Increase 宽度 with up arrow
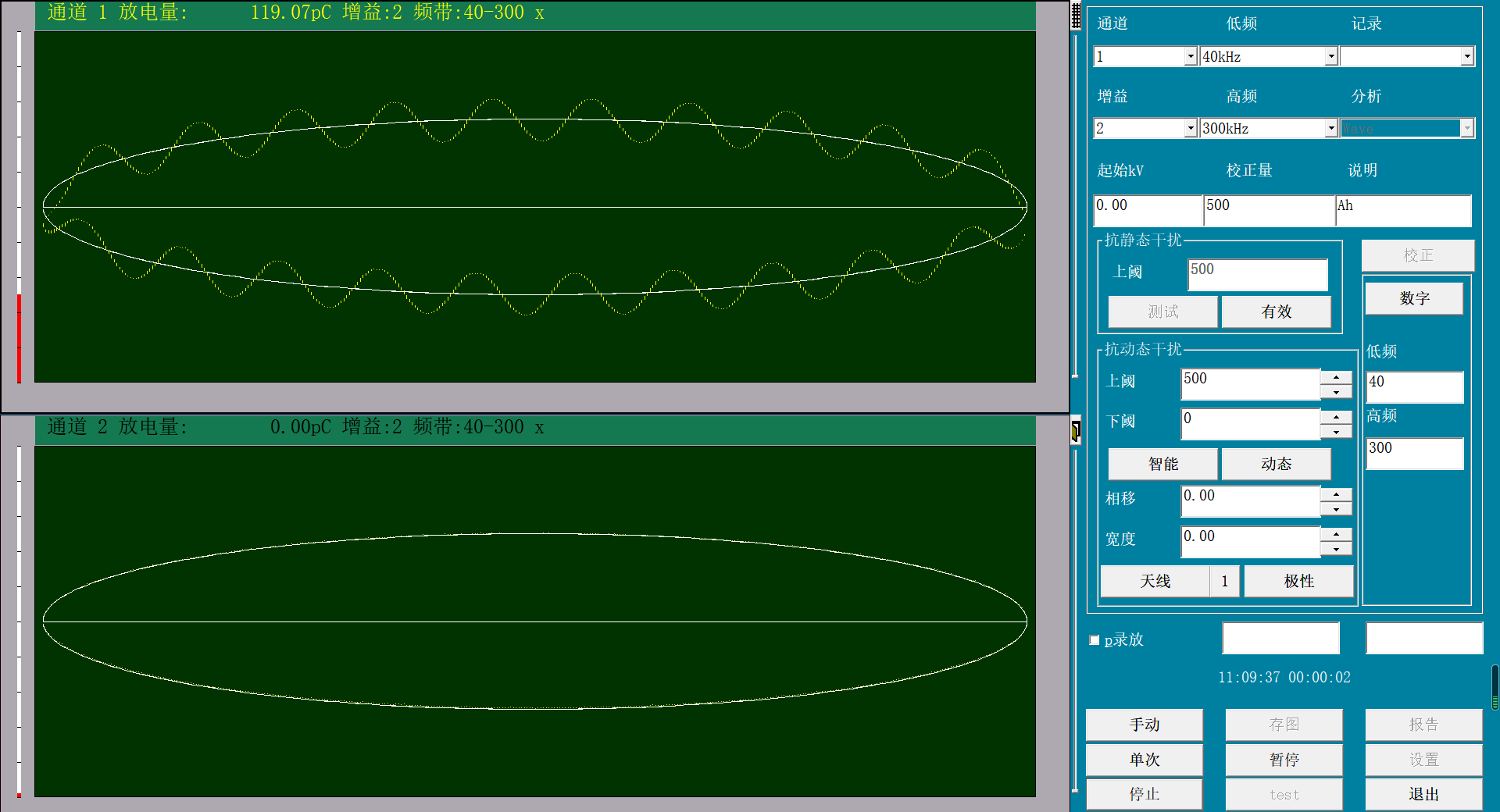Screen dimensions: 1500x812 (1336, 535)
